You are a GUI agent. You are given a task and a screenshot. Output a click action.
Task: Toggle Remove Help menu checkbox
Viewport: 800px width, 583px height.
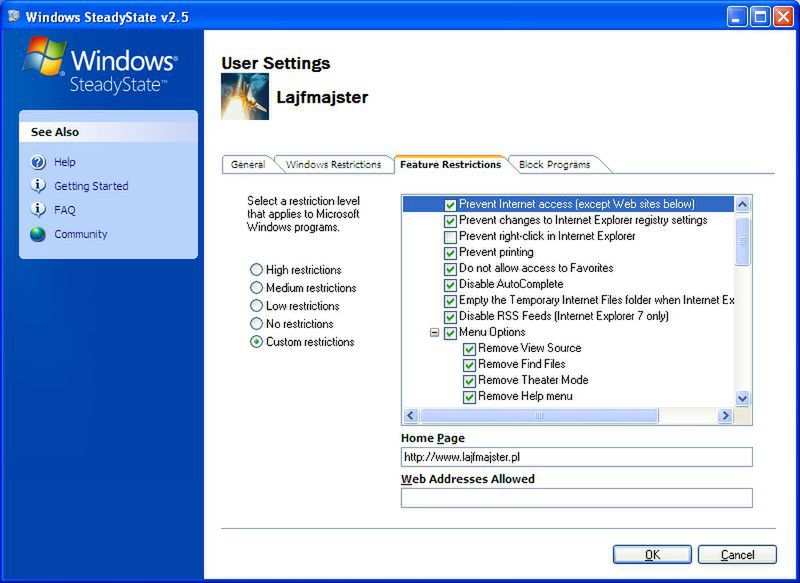pyautogui.click(x=469, y=397)
